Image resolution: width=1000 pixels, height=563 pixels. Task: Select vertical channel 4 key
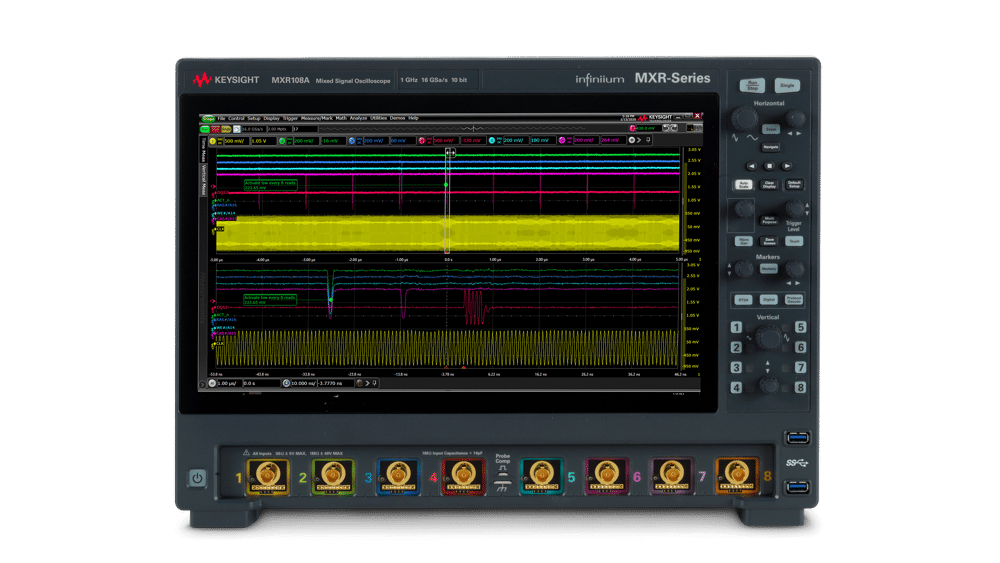tap(736, 388)
